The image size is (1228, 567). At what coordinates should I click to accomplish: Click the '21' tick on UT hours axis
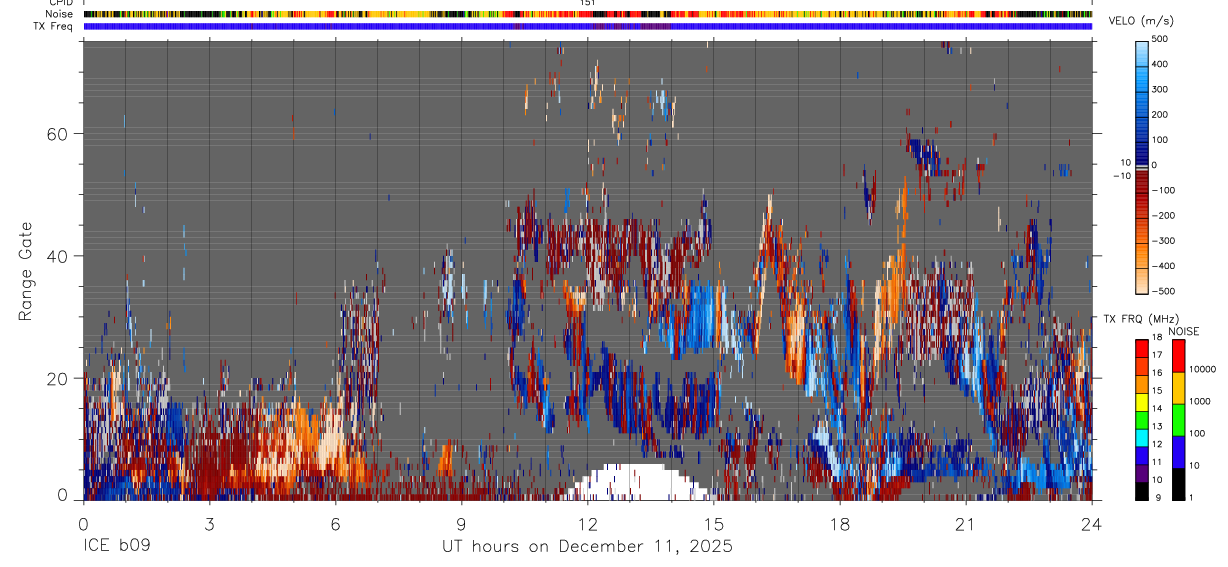pos(966,523)
